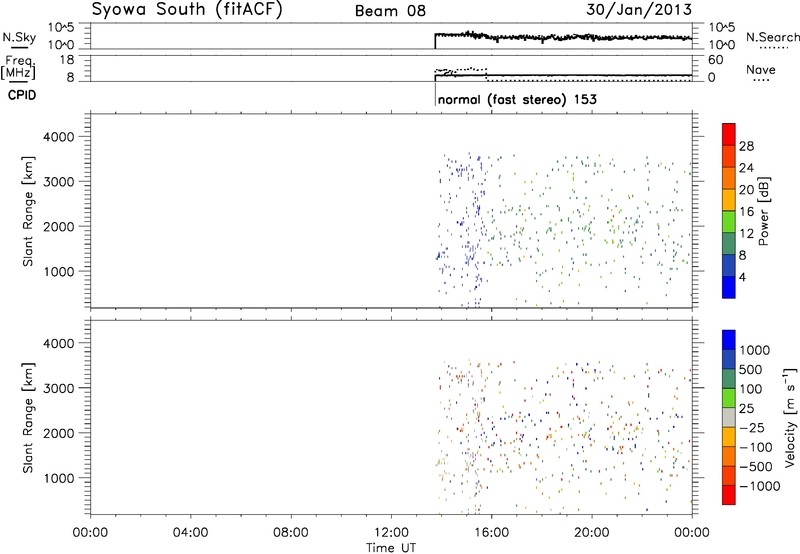Click the red top segment of Power colorbar
Screen dimensions: 800x554
[729, 134]
